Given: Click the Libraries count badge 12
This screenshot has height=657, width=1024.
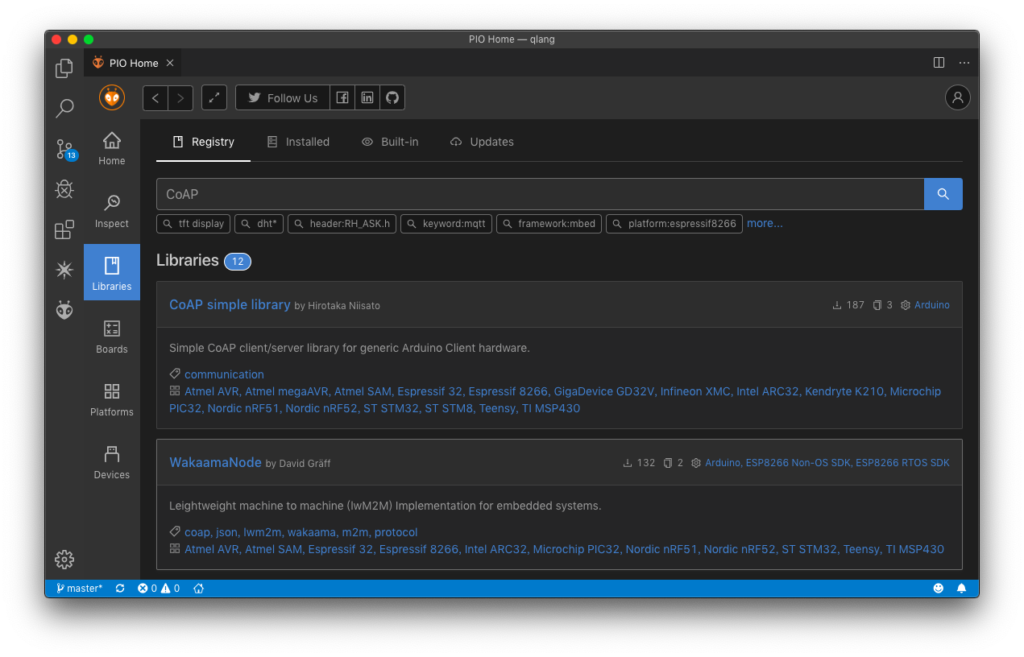Looking at the screenshot, I should [238, 261].
